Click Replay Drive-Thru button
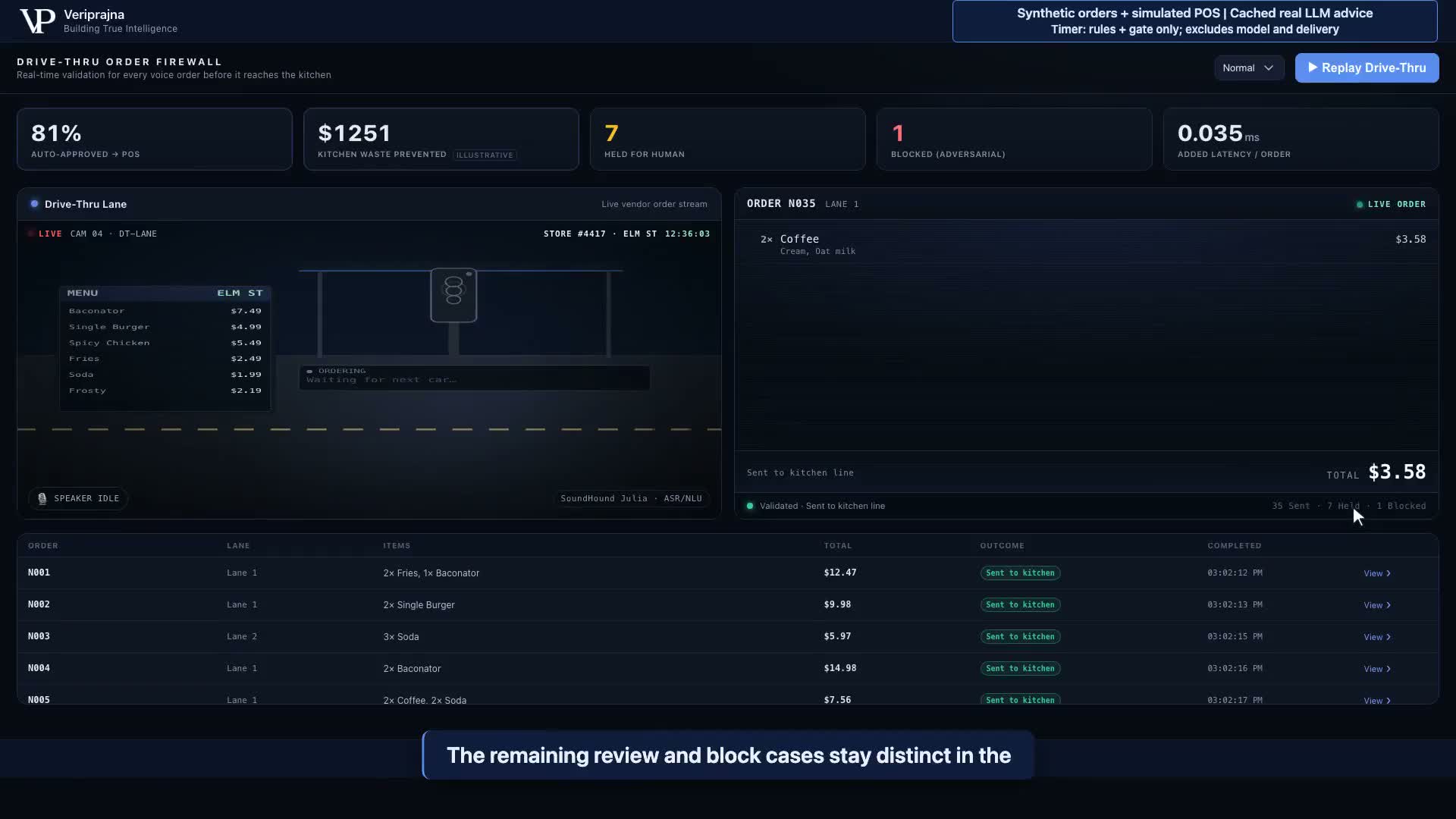1456x819 pixels. click(x=1367, y=68)
